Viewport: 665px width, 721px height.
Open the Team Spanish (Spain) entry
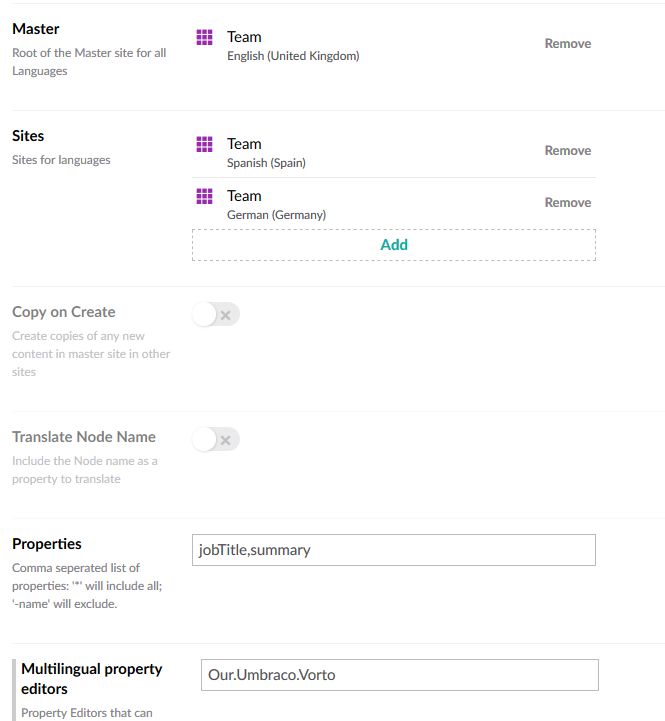(266, 153)
